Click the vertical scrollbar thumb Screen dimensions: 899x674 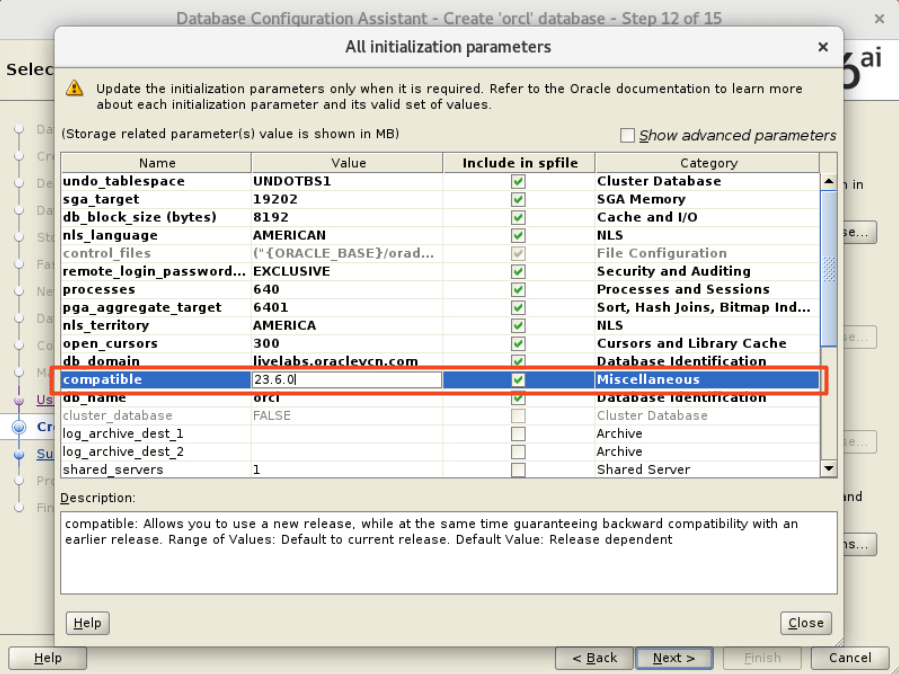click(x=828, y=267)
